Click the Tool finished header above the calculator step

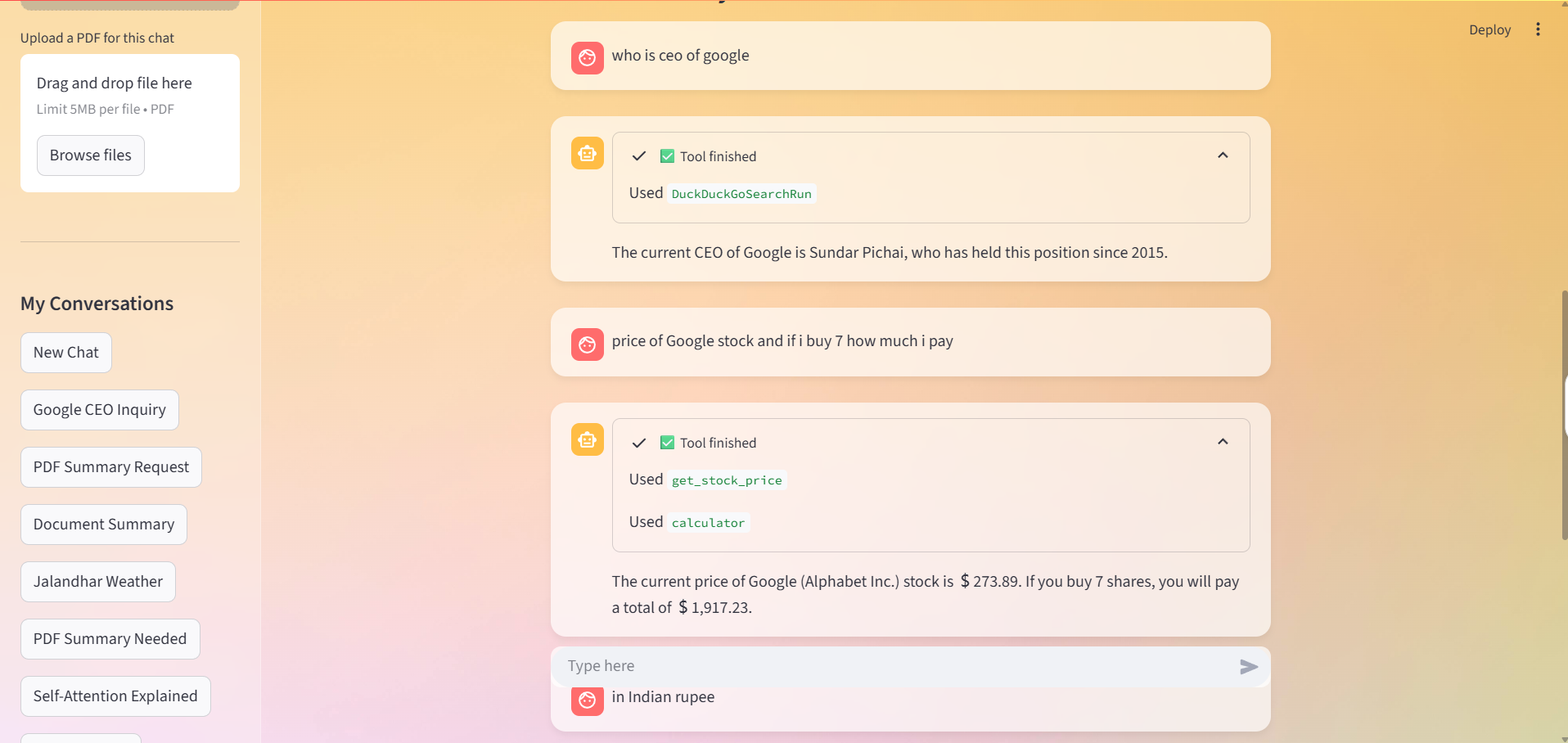930,443
